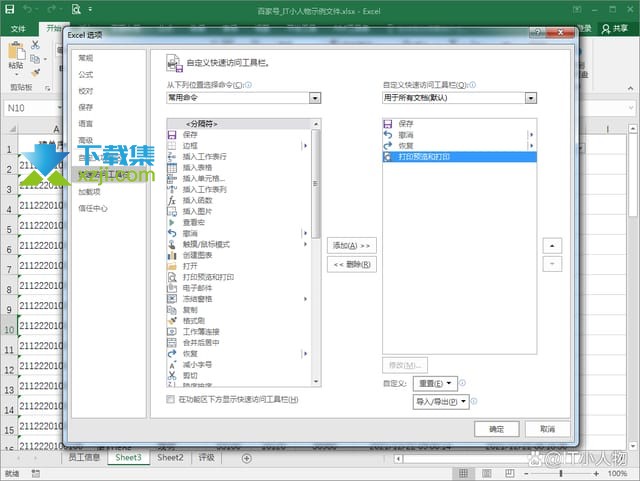Click the highlighted 打印预览和打印 toolbar entry
The image size is (640, 481).
460,157
